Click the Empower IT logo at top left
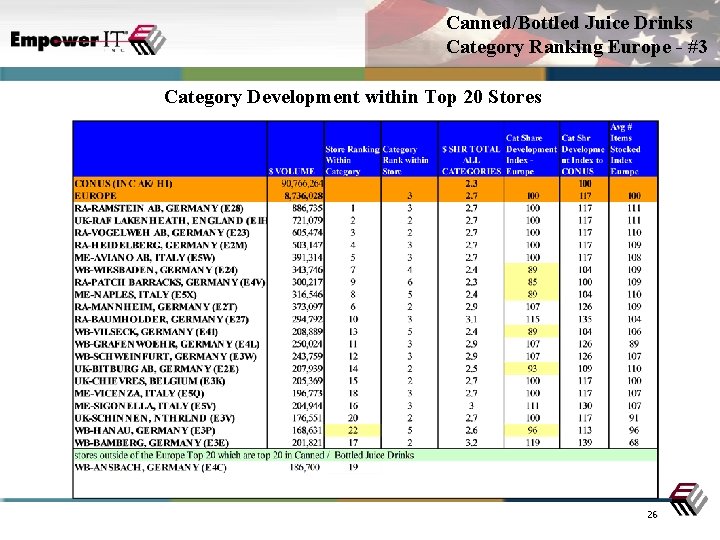This screenshot has height=540, width=720. pyautogui.click(x=87, y=40)
